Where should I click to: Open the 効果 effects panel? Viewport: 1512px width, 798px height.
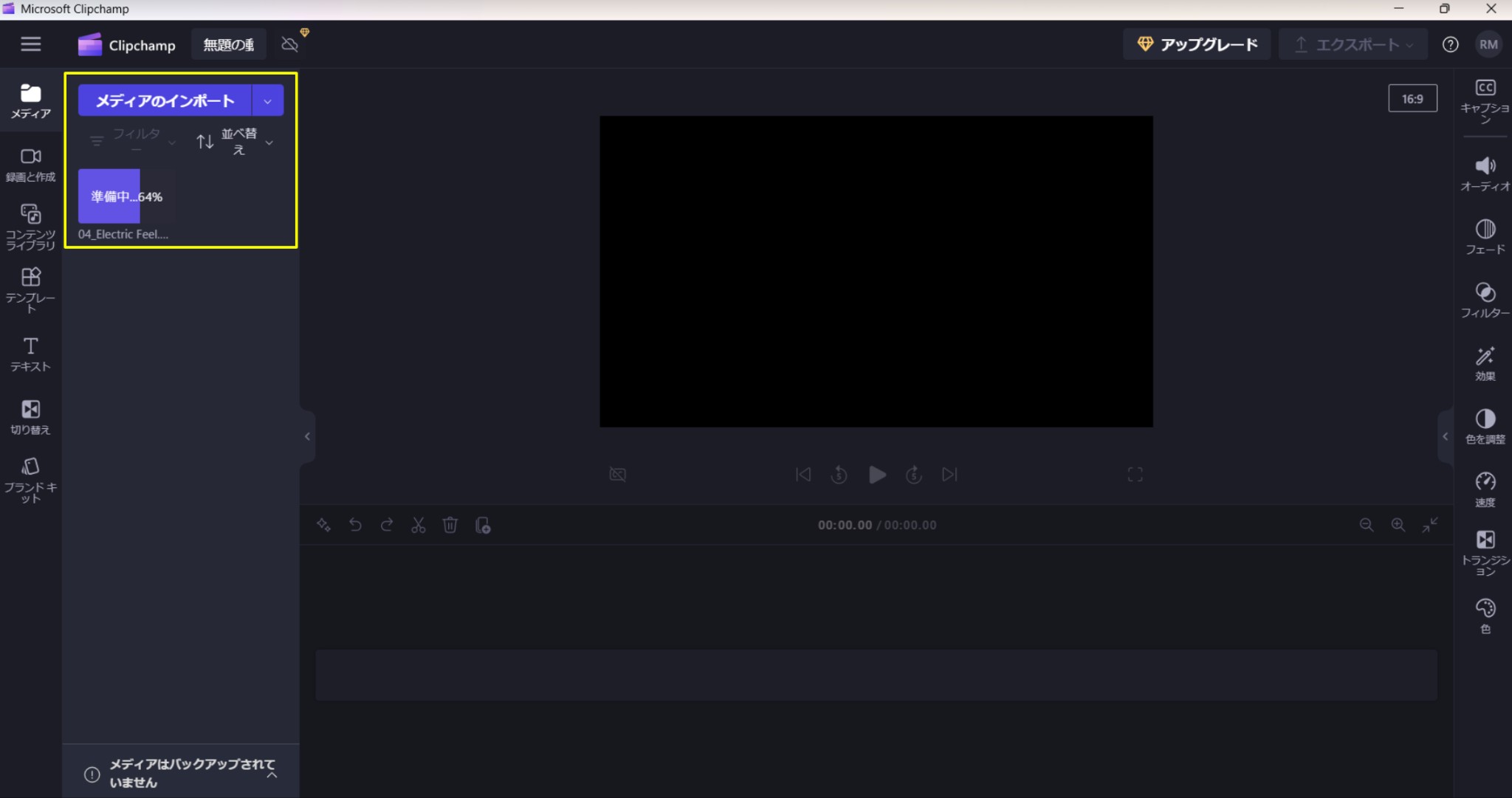tap(1485, 363)
